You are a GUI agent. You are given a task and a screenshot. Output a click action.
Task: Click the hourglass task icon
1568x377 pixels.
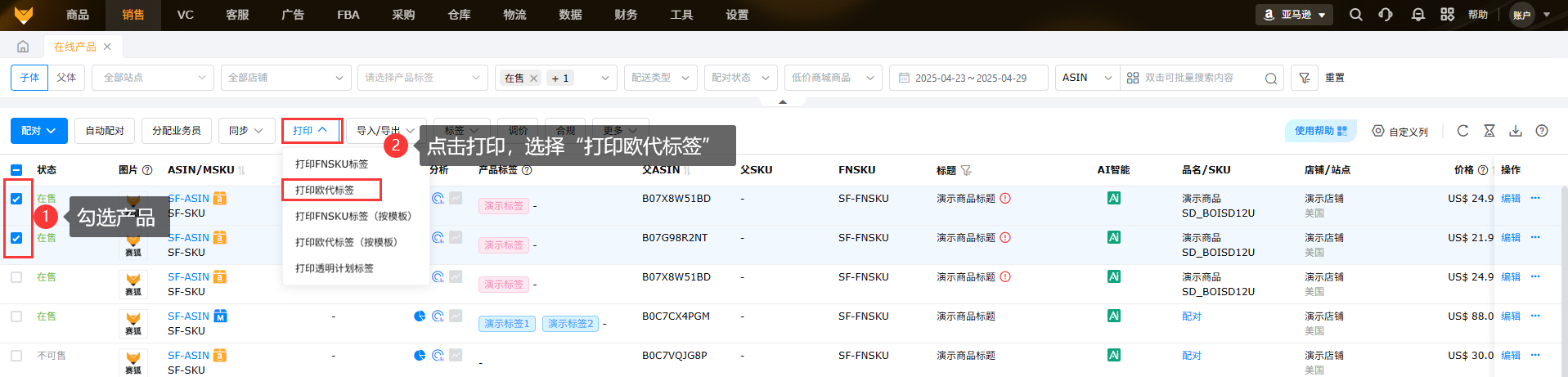coord(1489,131)
